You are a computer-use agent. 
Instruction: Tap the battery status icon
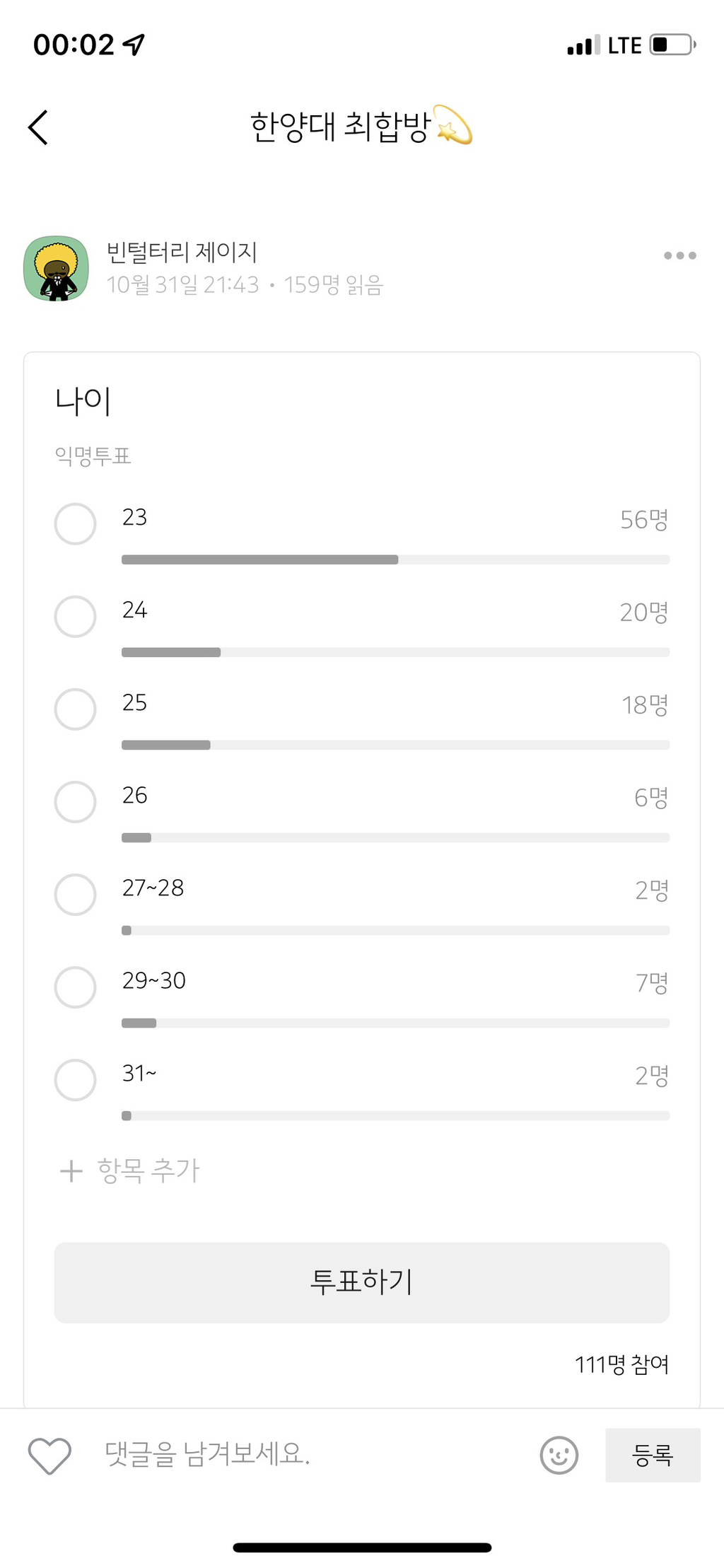(x=673, y=45)
